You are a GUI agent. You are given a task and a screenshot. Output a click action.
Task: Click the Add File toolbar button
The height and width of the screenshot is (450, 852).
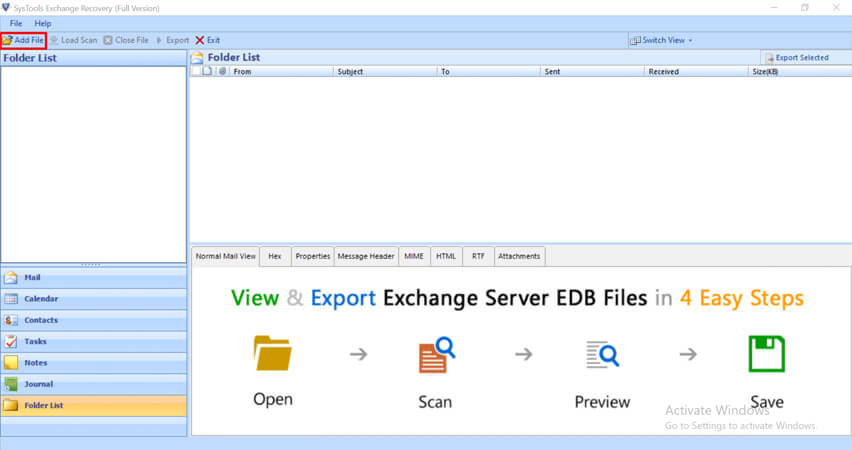[23, 40]
